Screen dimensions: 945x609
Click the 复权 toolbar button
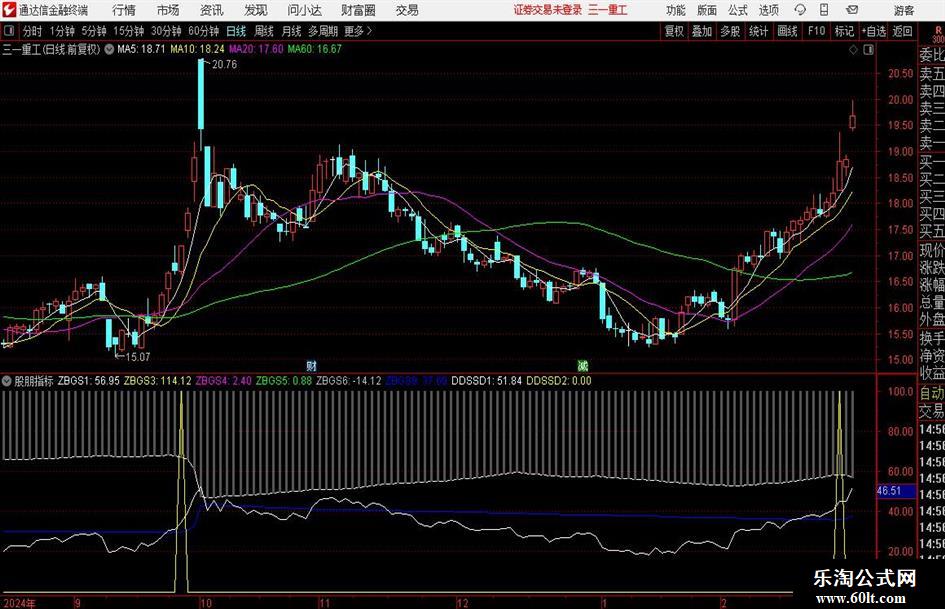point(674,31)
